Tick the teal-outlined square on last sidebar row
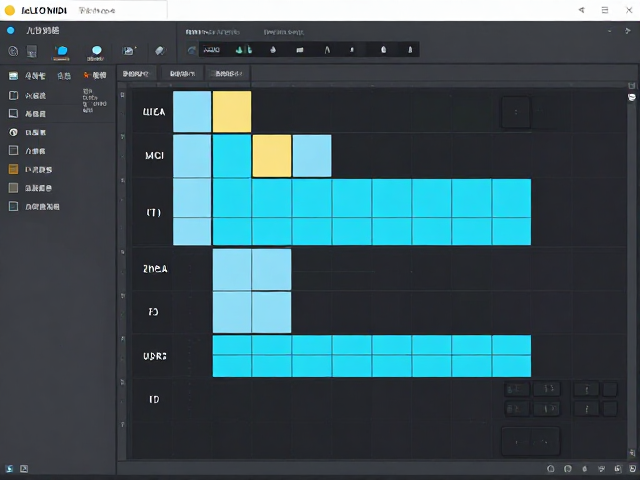The height and width of the screenshot is (480, 640). (13, 207)
